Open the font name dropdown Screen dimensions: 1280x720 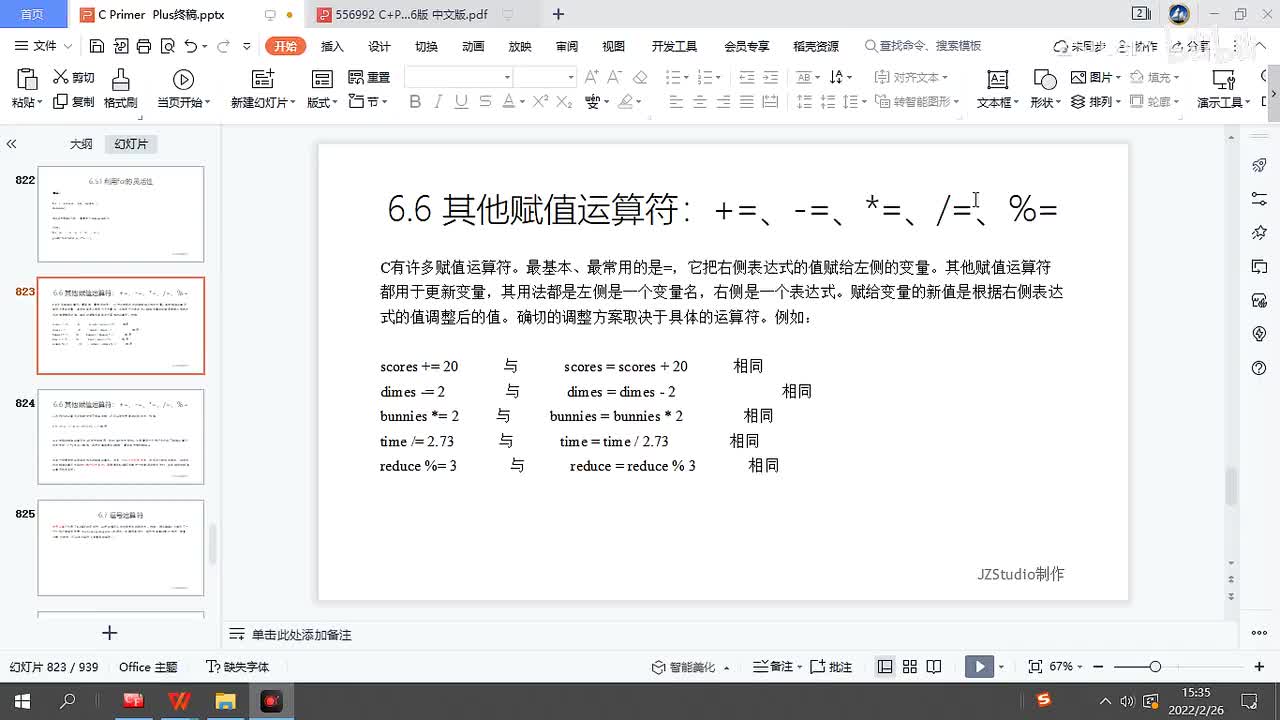pos(507,77)
